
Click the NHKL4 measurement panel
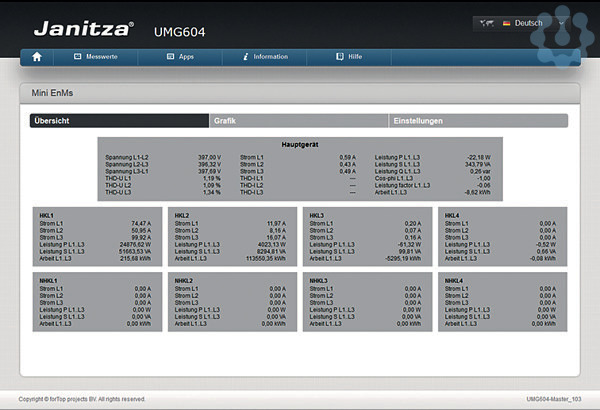[502, 302]
